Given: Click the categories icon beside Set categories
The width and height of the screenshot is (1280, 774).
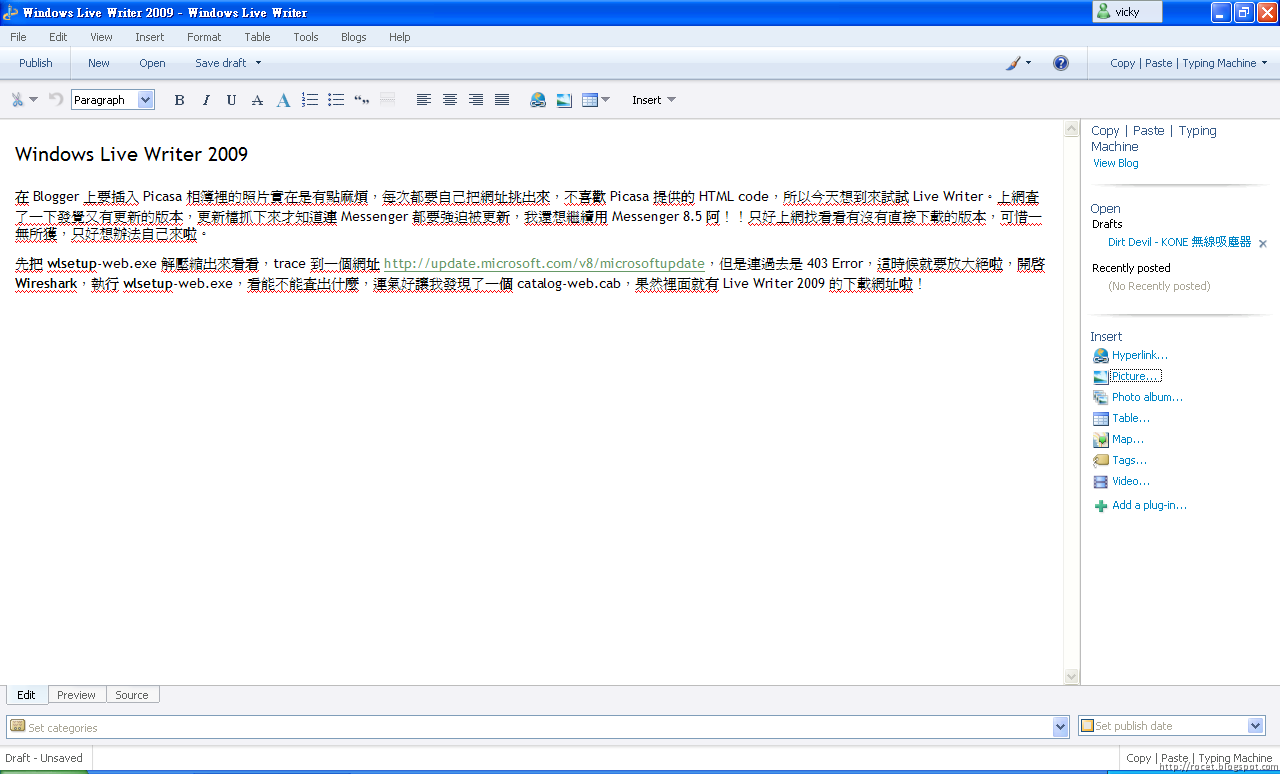Looking at the screenshot, I should [18, 726].
